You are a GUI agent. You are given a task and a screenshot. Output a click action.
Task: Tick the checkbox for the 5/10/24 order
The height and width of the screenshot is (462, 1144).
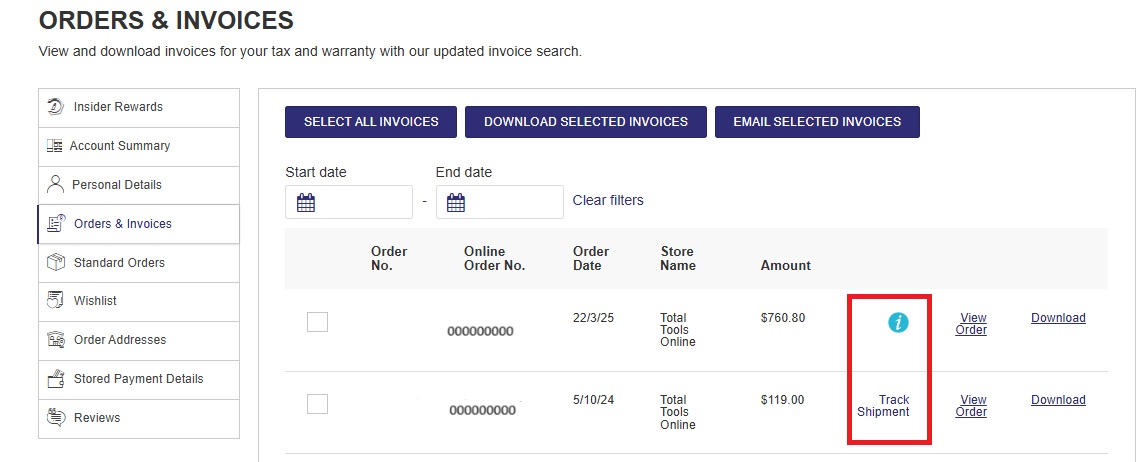pos(317,404)
